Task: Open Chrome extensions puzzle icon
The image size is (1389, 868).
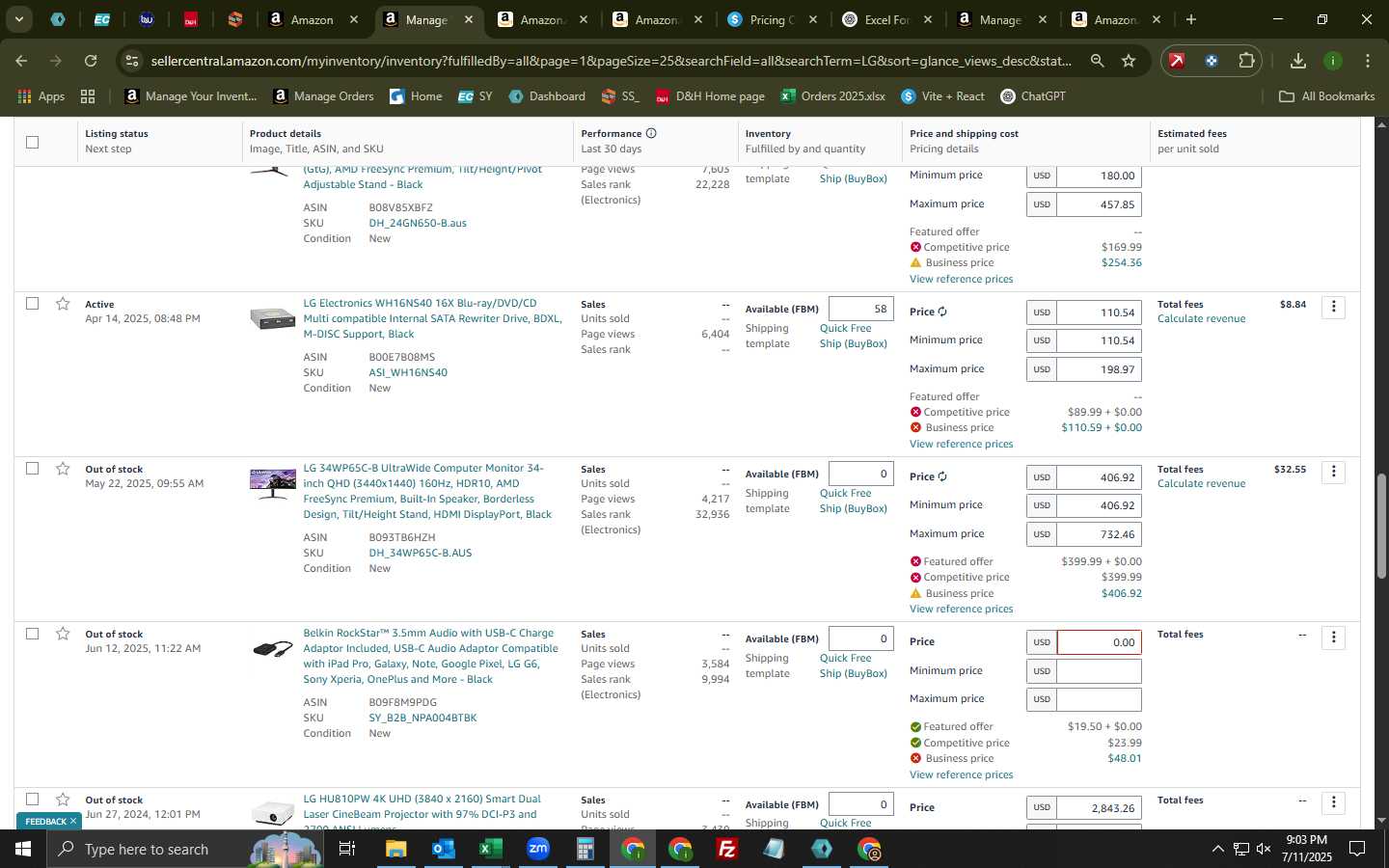Action: pos(1246,61)
